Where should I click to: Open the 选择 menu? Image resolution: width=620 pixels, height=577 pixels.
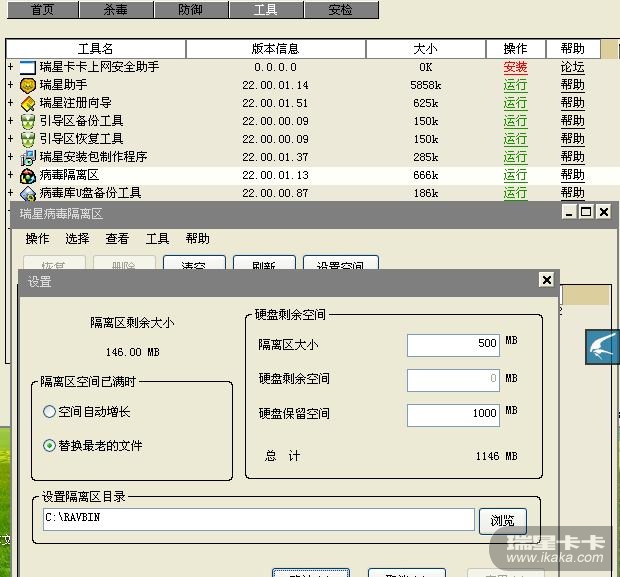point(78,238)
